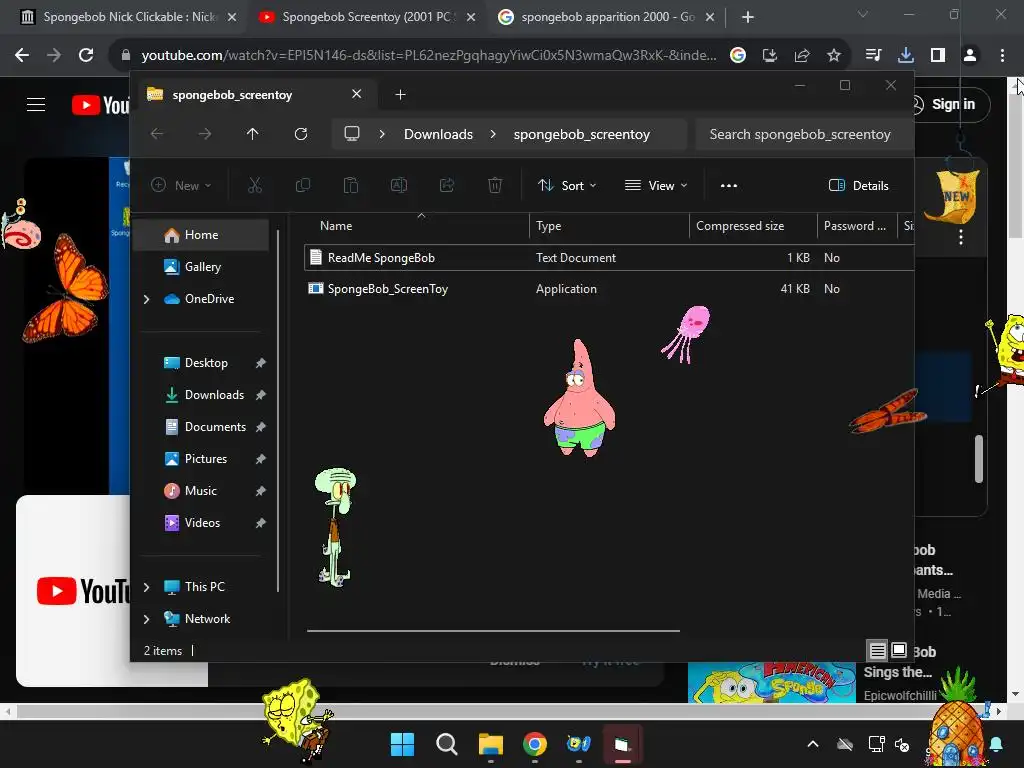Expand the Network tree node

click(146, 619)
